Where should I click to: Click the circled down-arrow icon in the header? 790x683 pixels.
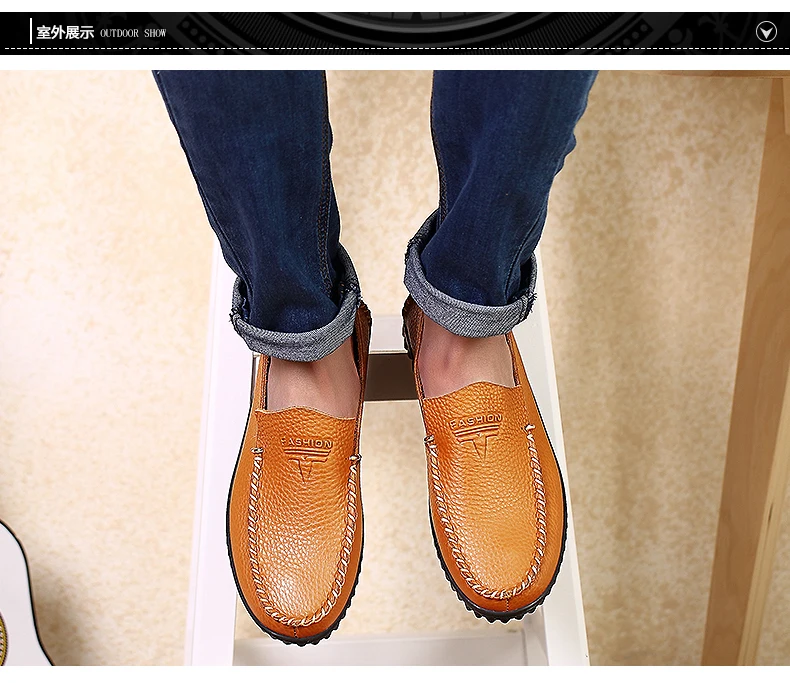[766, 32]
